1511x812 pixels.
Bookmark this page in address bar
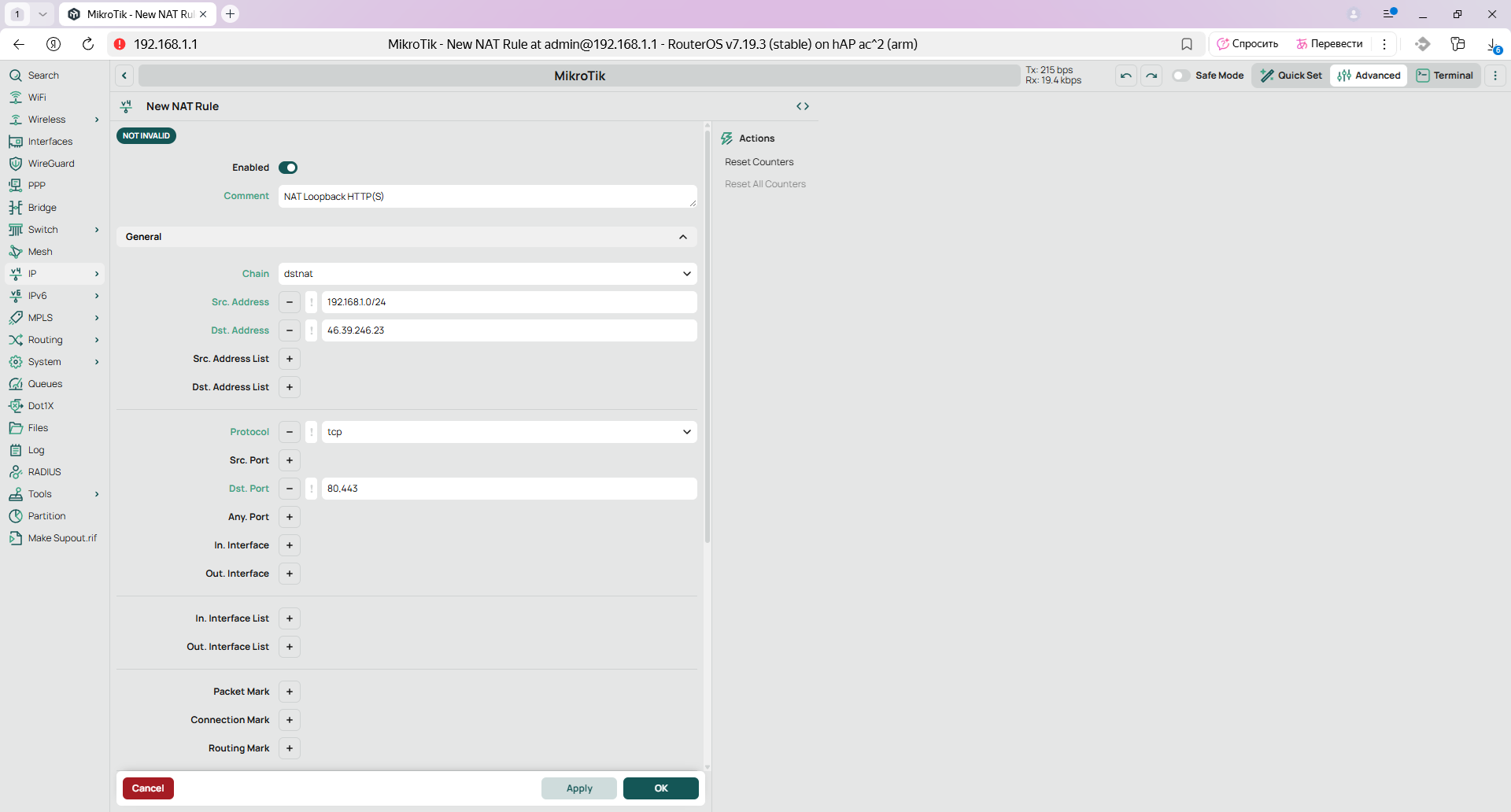(1187, 44)
